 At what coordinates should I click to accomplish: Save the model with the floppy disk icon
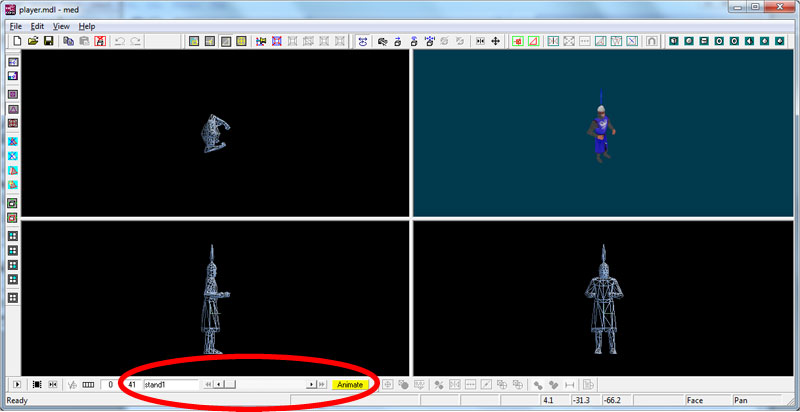coord(49,41)
